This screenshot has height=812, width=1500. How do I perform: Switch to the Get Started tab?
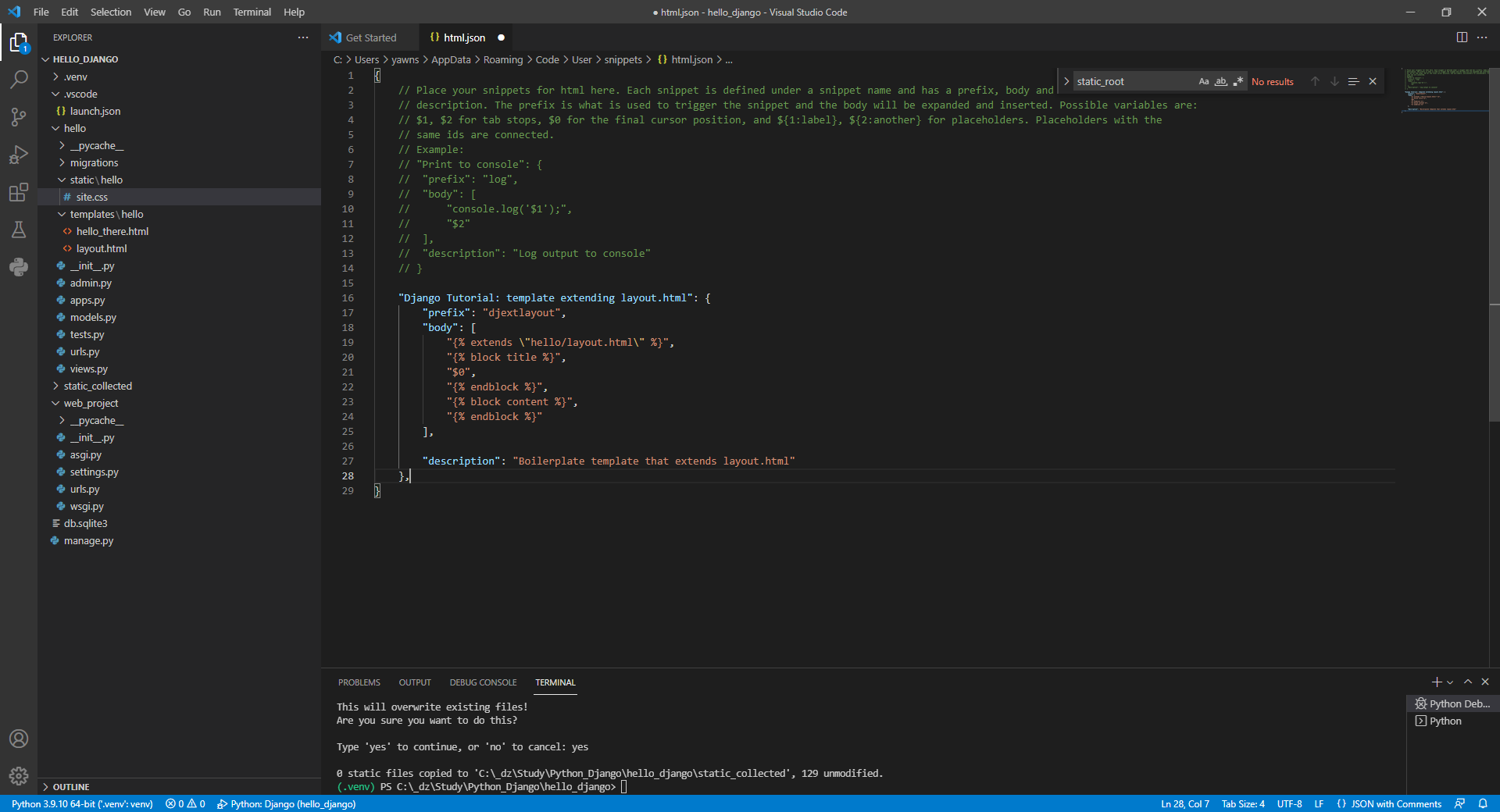370,37
